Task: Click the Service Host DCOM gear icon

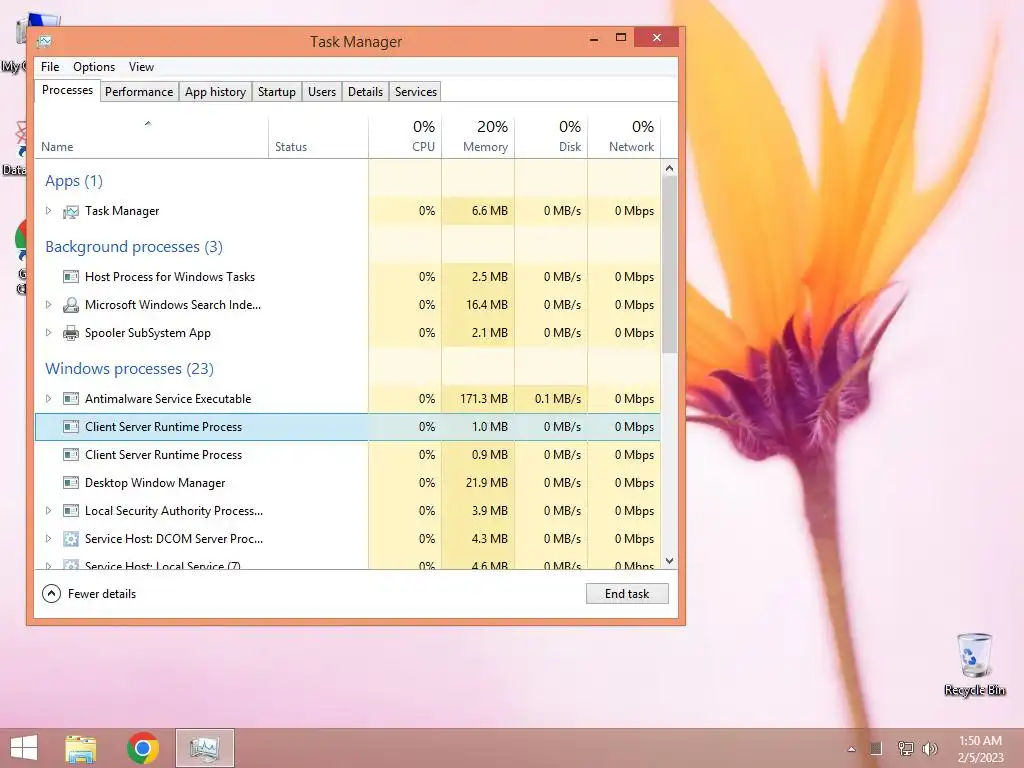Action: pyautogui.click(x=71, y=539)
